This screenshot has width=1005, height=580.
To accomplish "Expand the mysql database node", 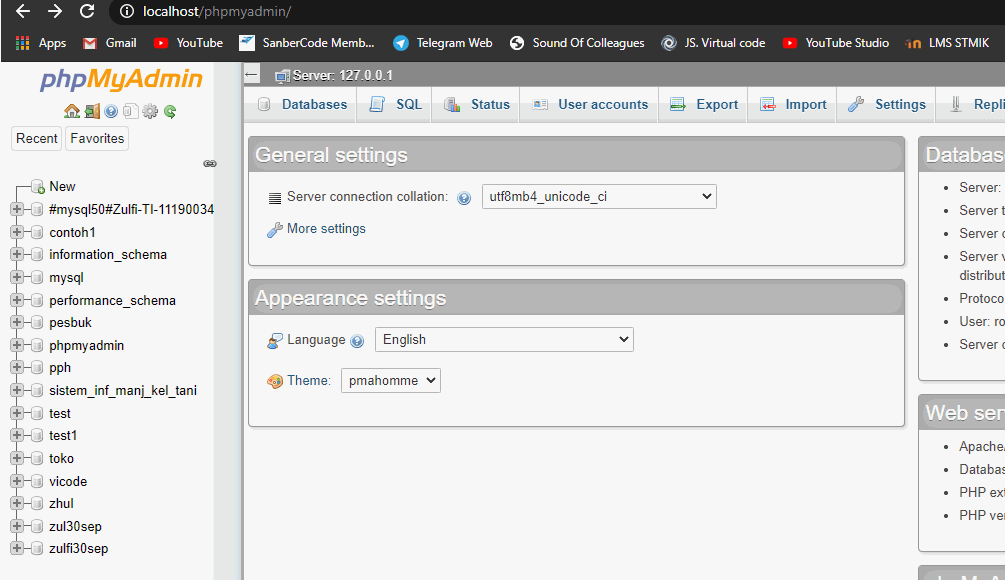I will 17,278.
